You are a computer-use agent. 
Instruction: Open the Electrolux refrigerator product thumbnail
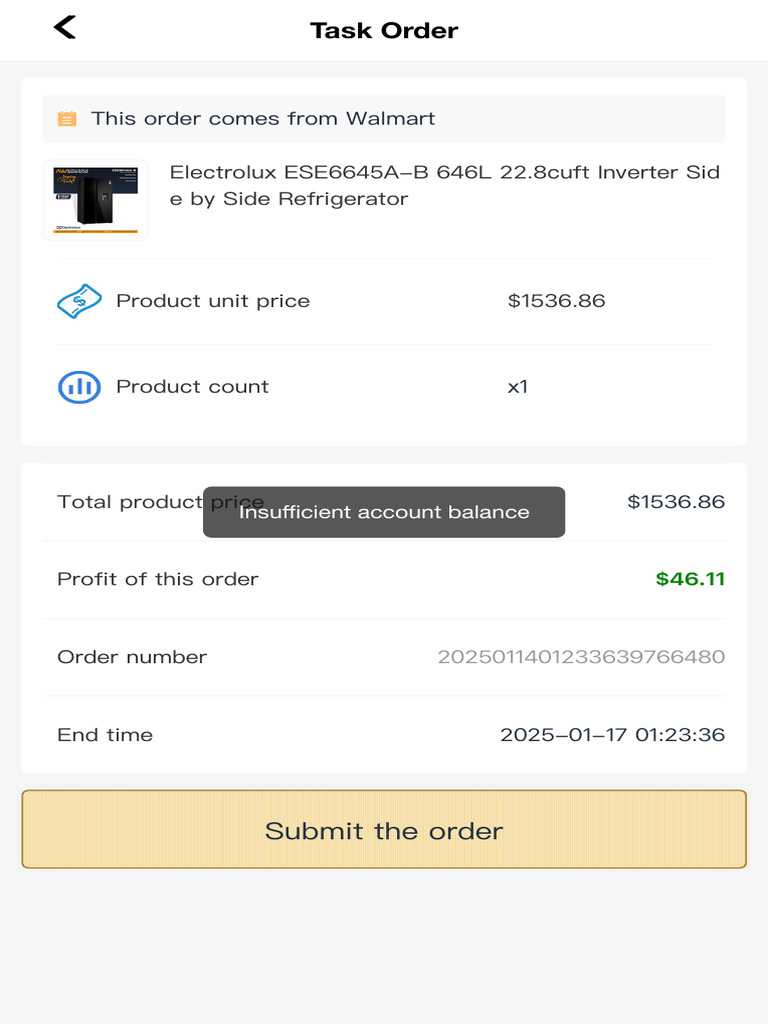[x=95, y=200]
